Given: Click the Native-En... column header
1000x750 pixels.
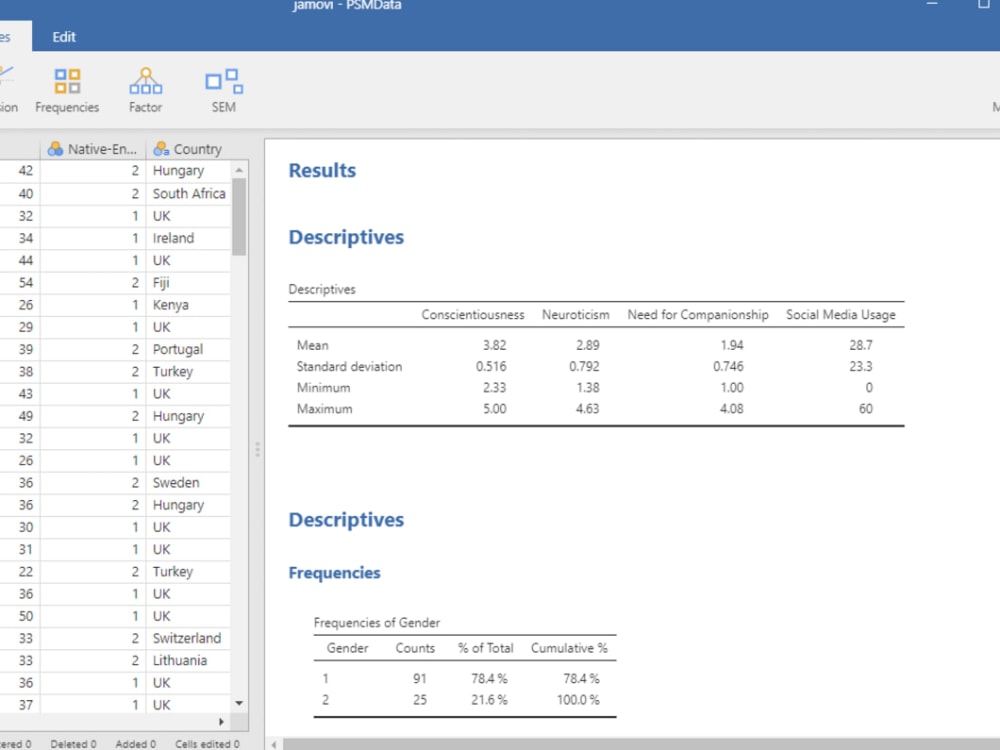Looking at the screenshot, I should point(93,149).
